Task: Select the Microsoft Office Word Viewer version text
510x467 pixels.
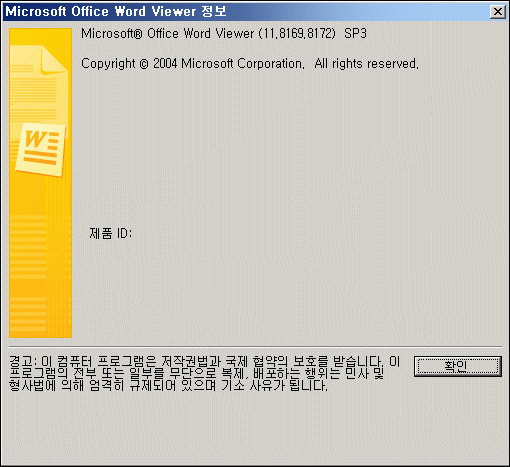Action: click(x=224, y=34)
